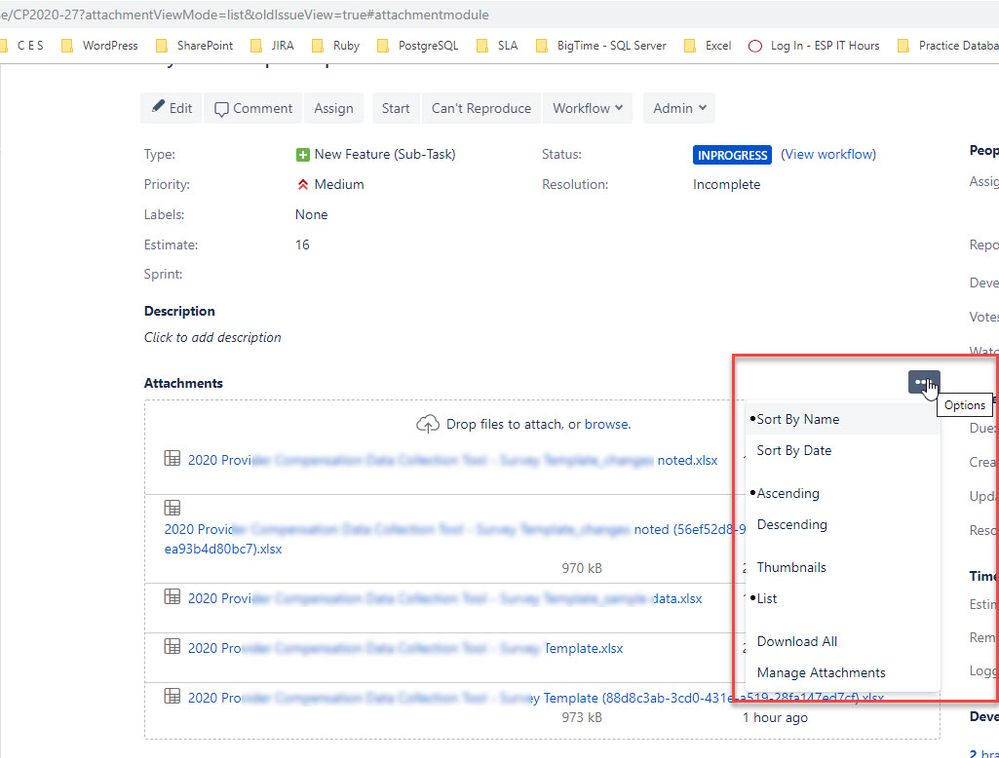This screenshot has width=999, height=758.
Task: Click the Edit button
Action: [171, 108]
